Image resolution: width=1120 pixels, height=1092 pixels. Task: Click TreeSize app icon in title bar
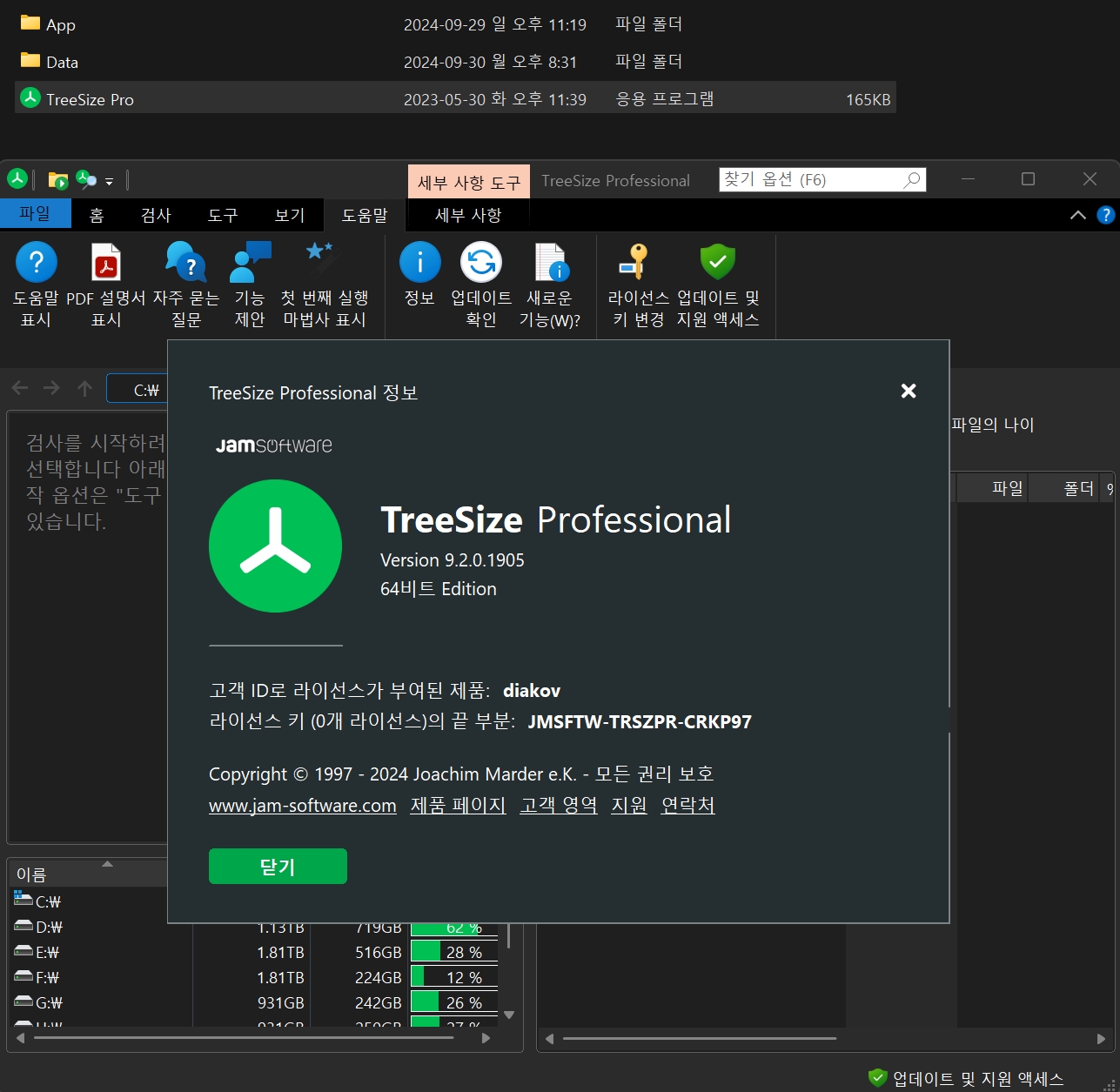17,179
